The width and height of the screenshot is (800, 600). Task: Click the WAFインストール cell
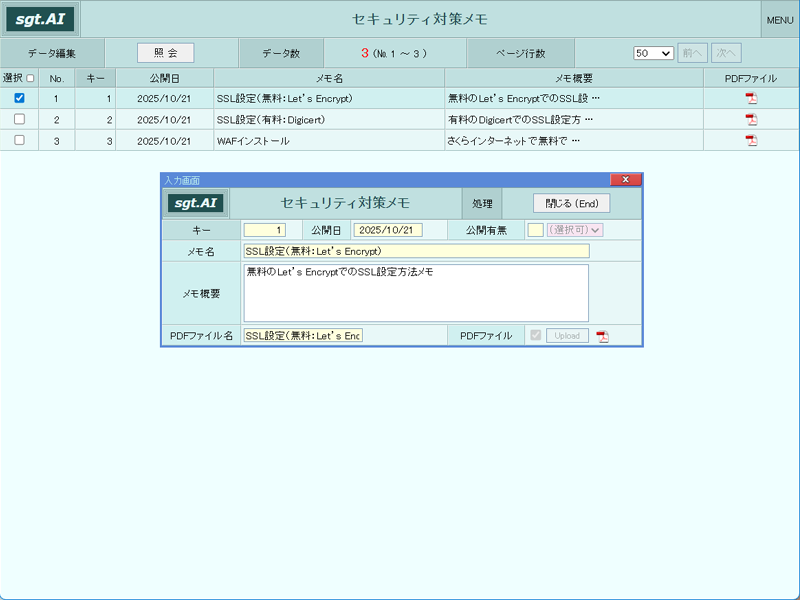(329, 141)
